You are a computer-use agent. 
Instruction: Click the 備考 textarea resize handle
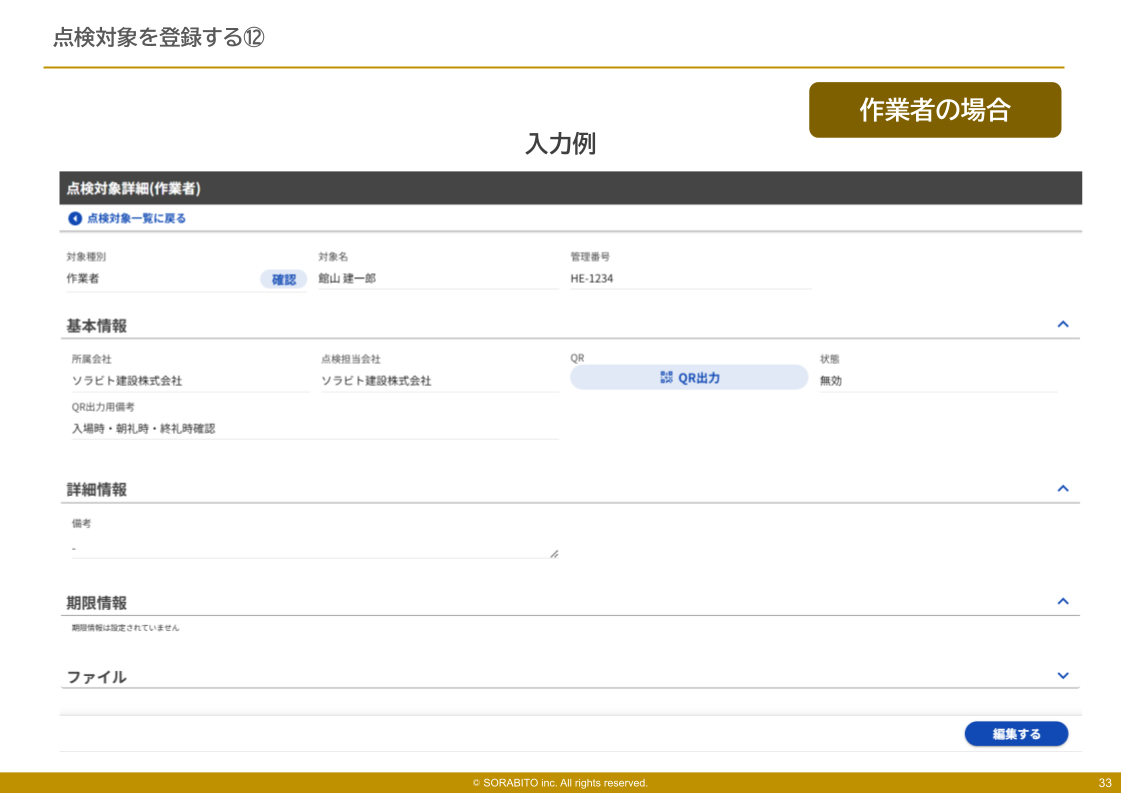[x=554, y=553]
